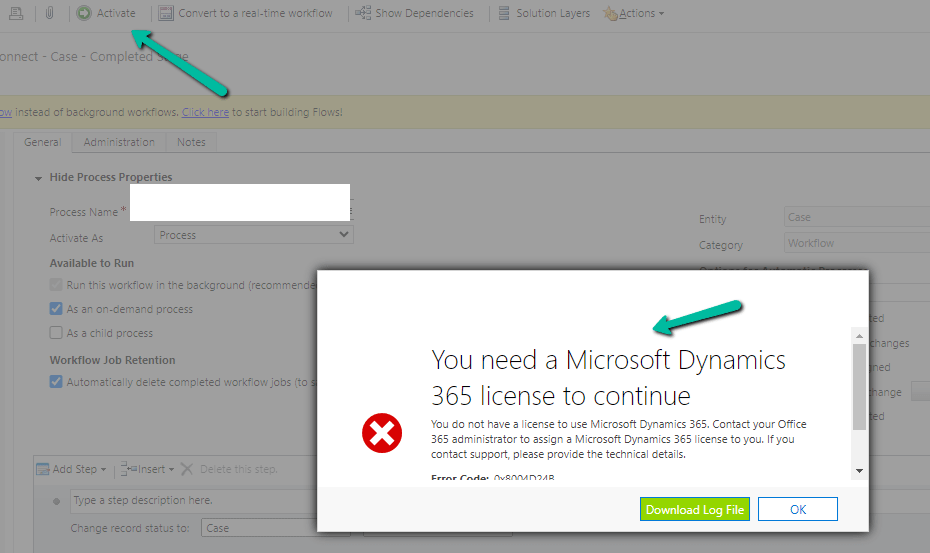
Task: Toggle Automatically delete completed workflow jobs
Action: point(56,382)
